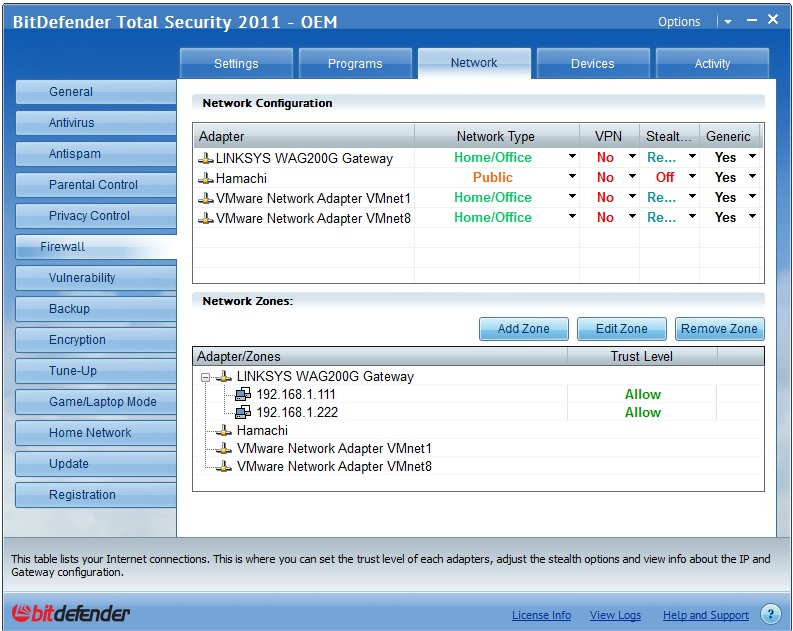This screenshot has height=631, width=793.
Task: Select the 192.168.1.111 zone row
Action: click(x=478, y=394)
